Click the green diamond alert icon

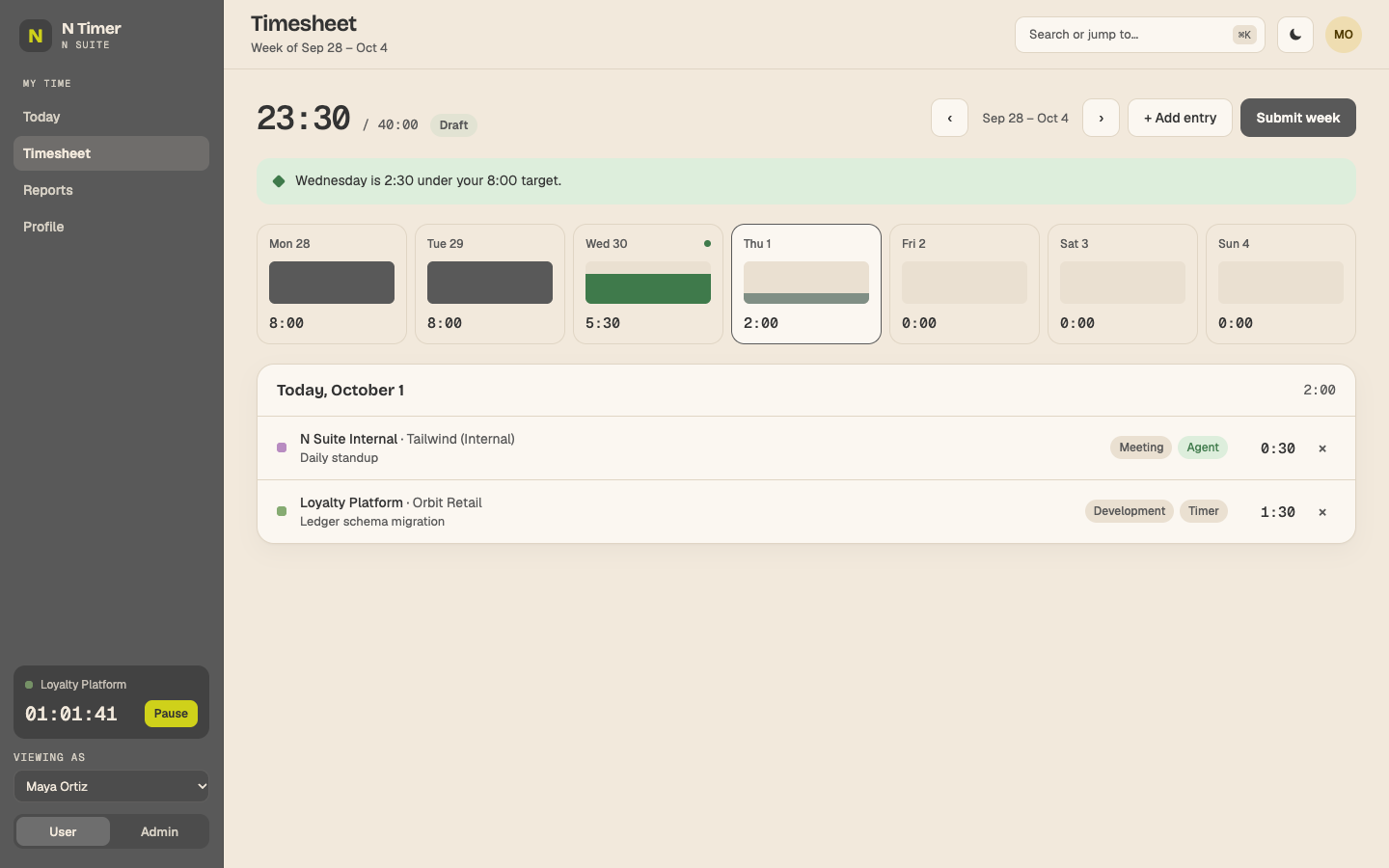[x=279, y=181]
